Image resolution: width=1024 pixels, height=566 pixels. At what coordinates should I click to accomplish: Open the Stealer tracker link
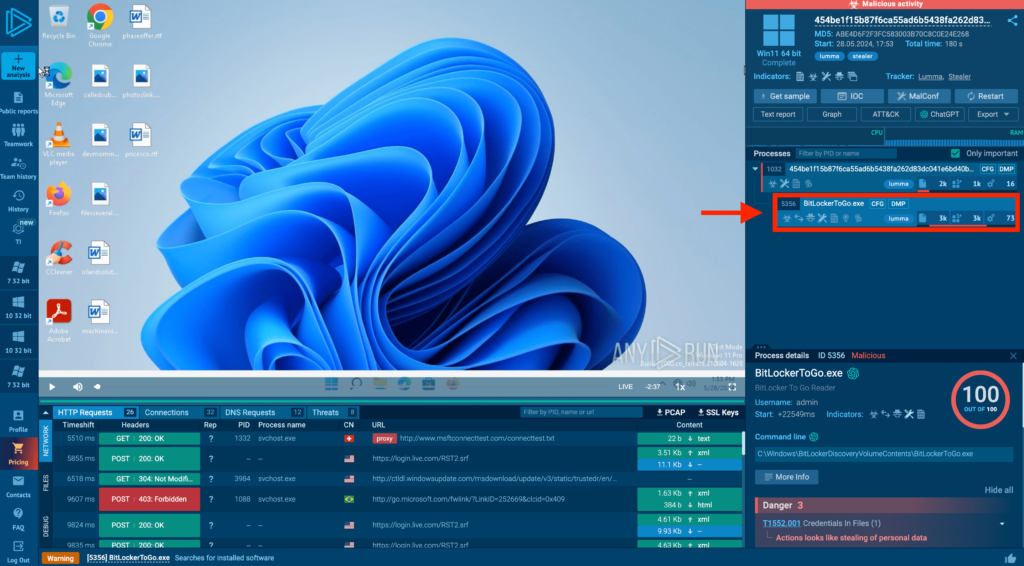tap(959, 76)
